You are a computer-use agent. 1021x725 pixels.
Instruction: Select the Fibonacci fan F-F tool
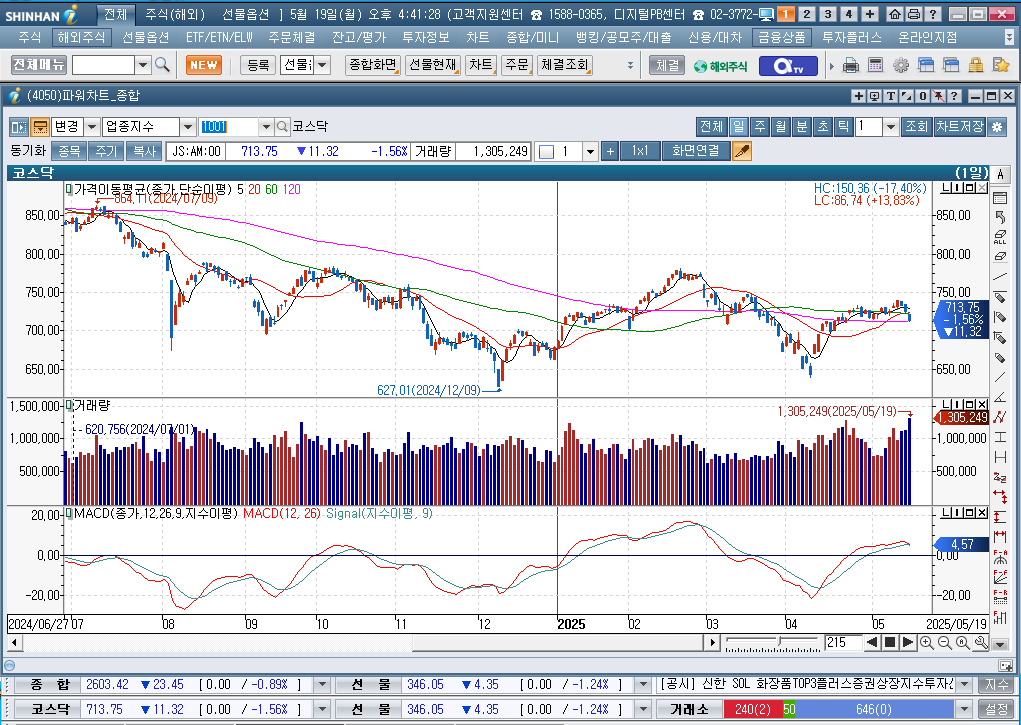tap(1000, 577)
